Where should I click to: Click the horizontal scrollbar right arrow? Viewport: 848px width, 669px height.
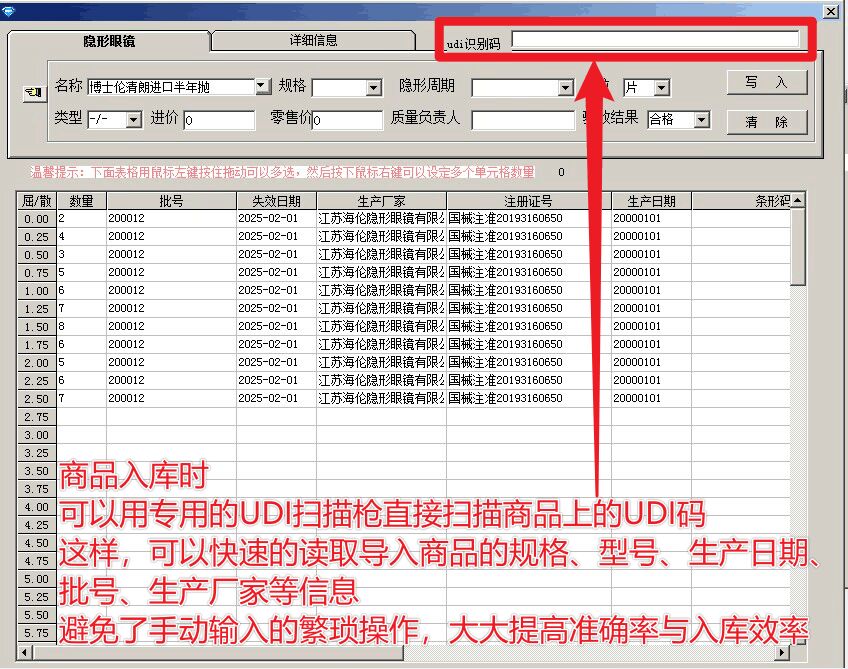tap(781, 653)
